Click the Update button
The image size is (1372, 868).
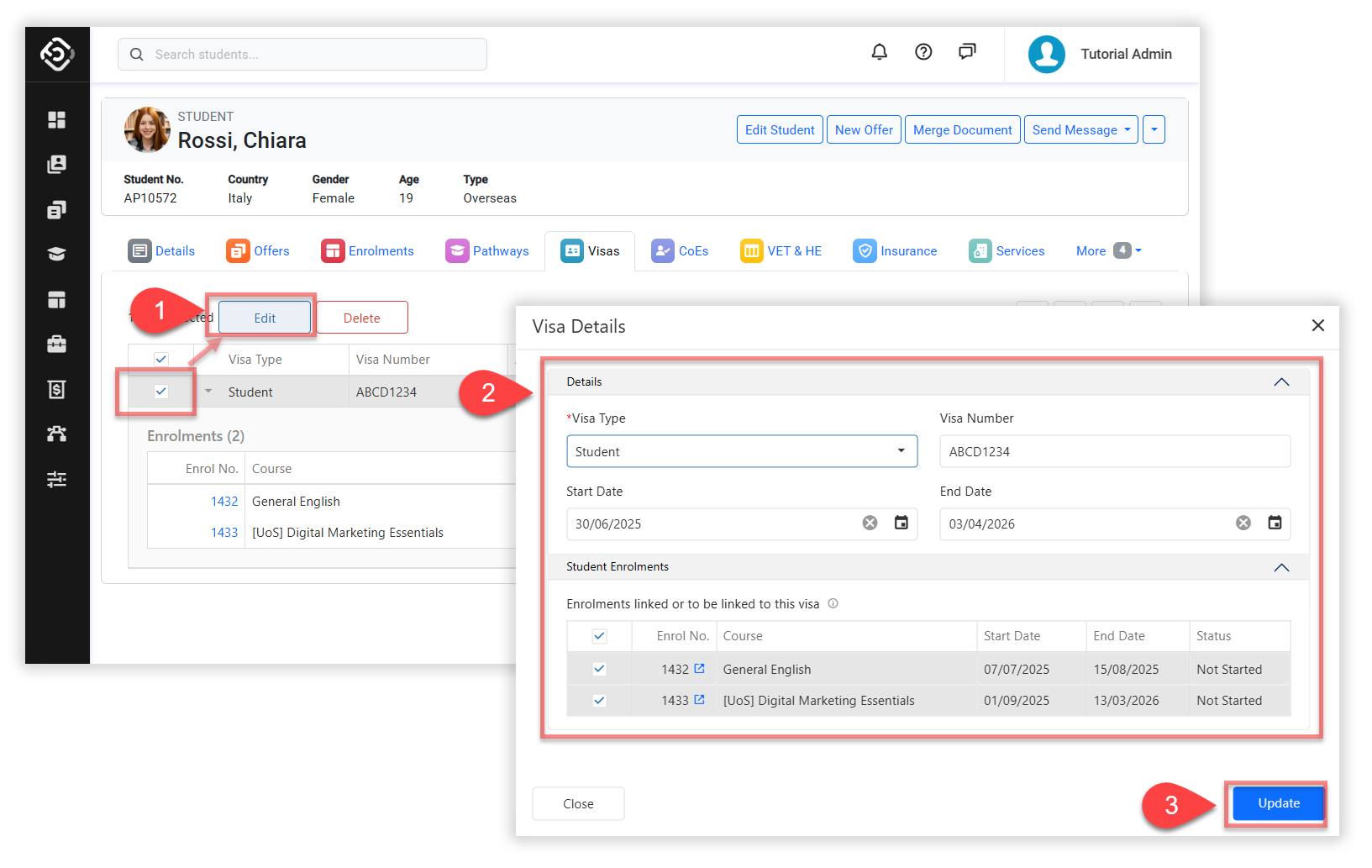pos(1278,803)
